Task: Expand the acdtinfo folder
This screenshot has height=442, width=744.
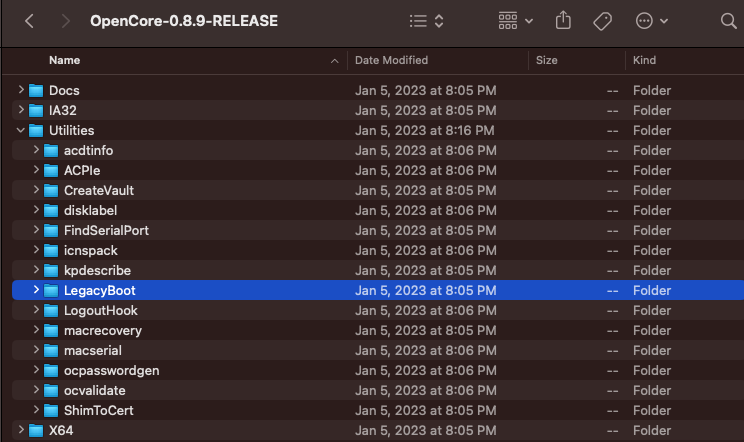Action: [36, 149]
